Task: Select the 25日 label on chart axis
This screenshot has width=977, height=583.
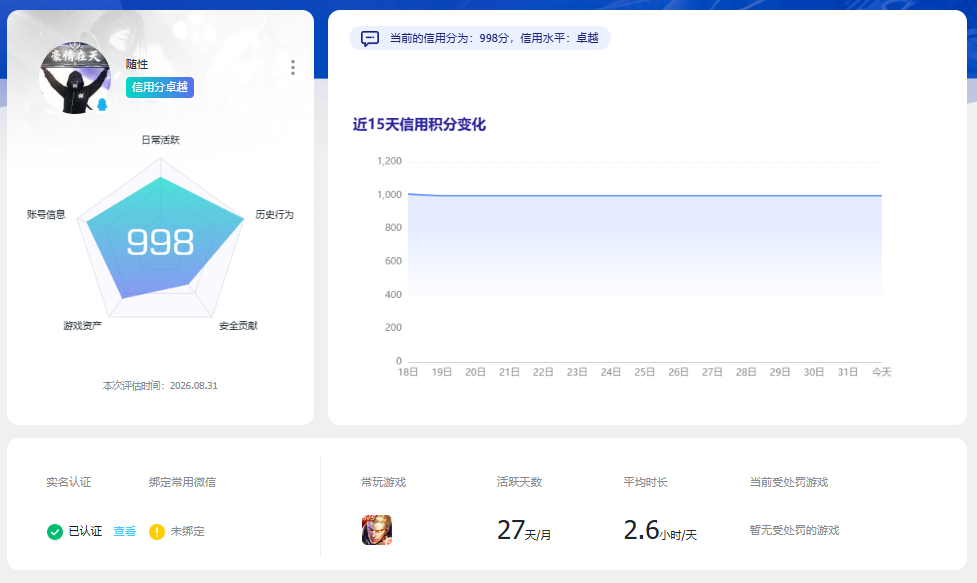Action: click(645, 372)
